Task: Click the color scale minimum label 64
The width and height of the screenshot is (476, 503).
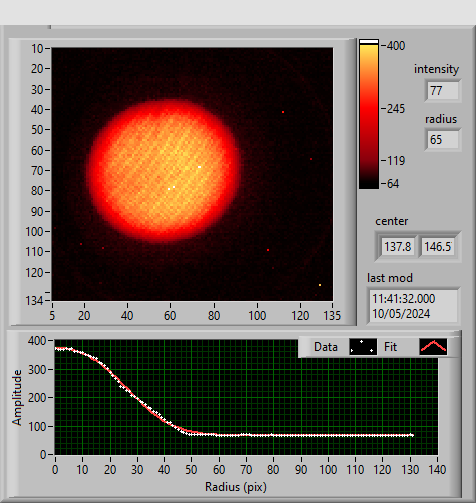Action: click(x=393, y=184)
